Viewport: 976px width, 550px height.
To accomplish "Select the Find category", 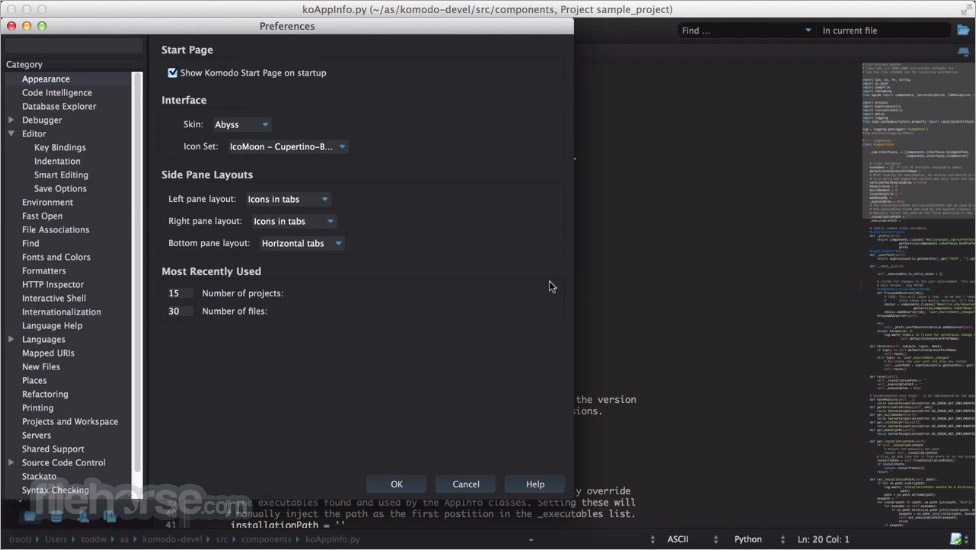I will [30, 243].
